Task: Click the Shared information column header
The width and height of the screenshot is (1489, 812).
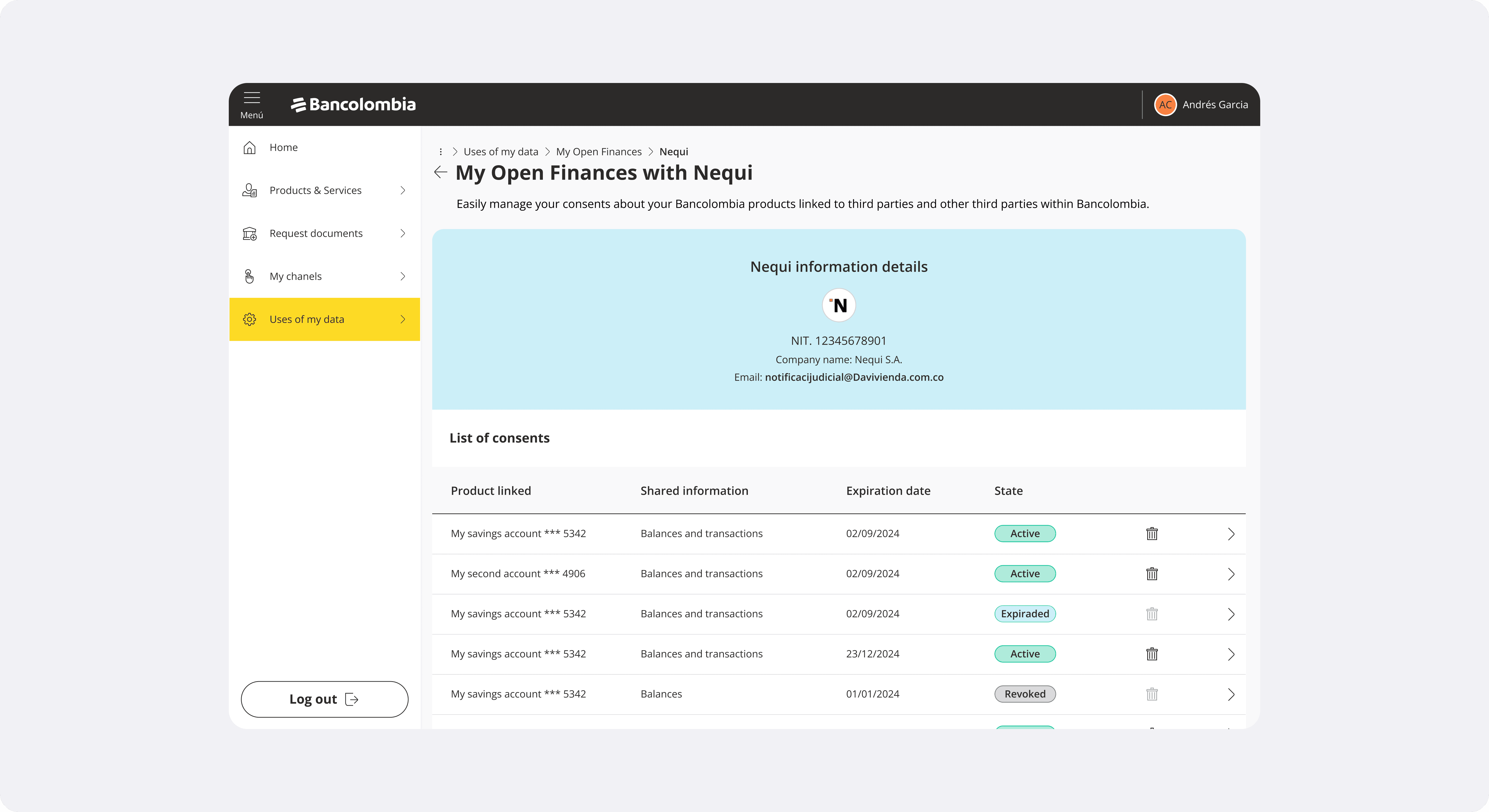Action: tap(694, 491)
